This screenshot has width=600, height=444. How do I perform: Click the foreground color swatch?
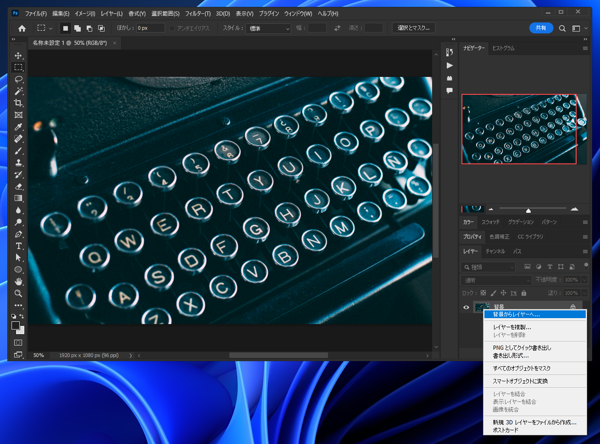(15, 325)
